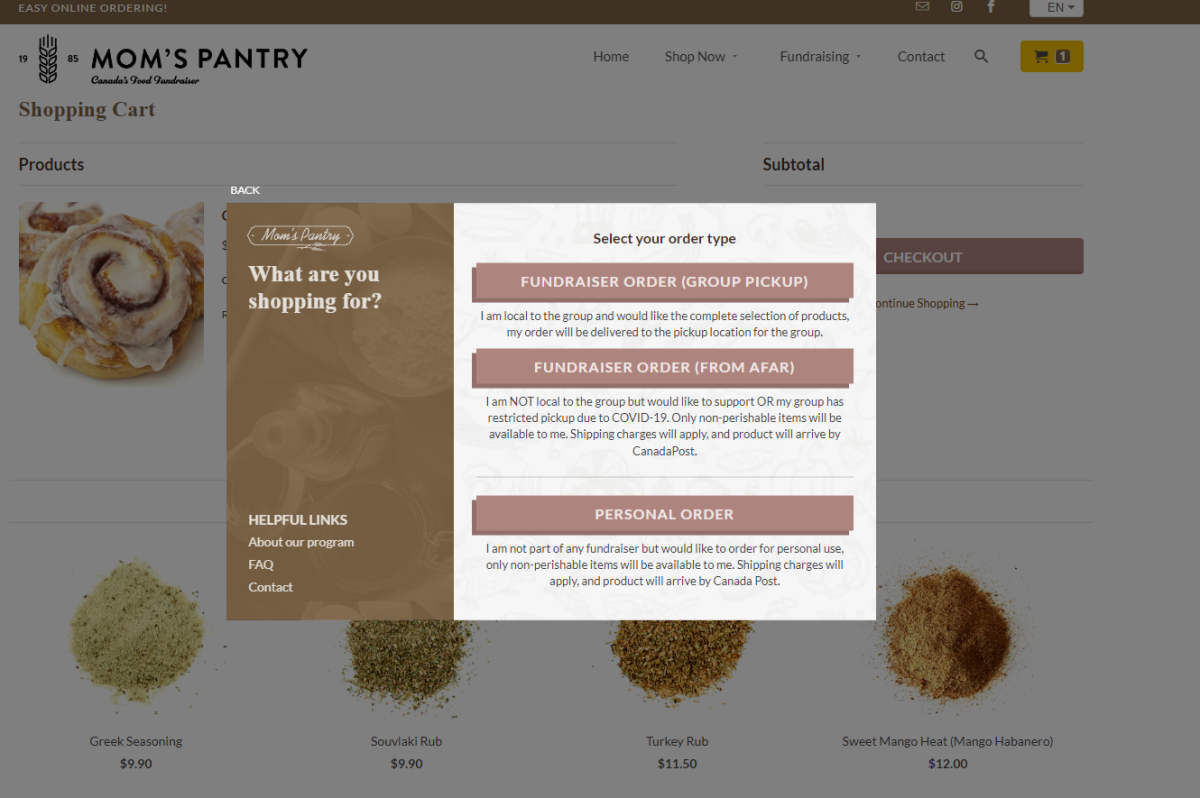Expand the Shop Now menu
The width and height of the screenshot is (1200, 798).
click(700, 57)
